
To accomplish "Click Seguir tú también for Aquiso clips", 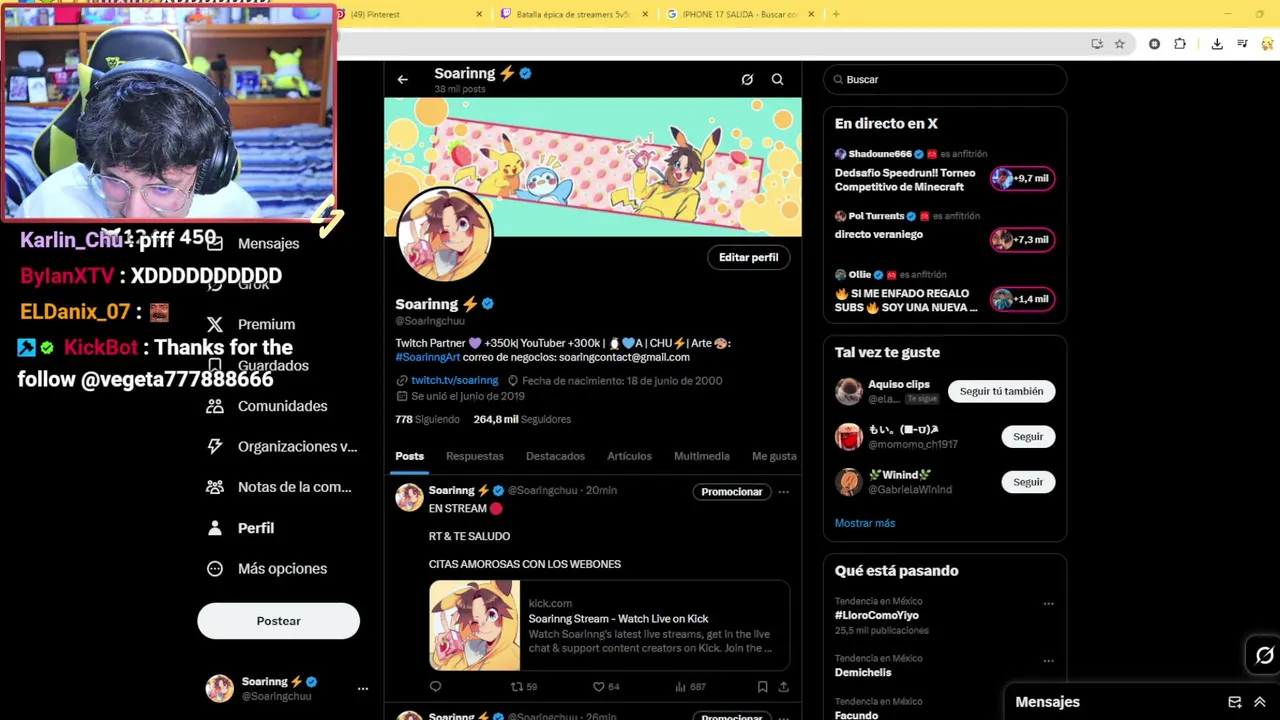I will pyautogui.click(x=1001, y=392).
